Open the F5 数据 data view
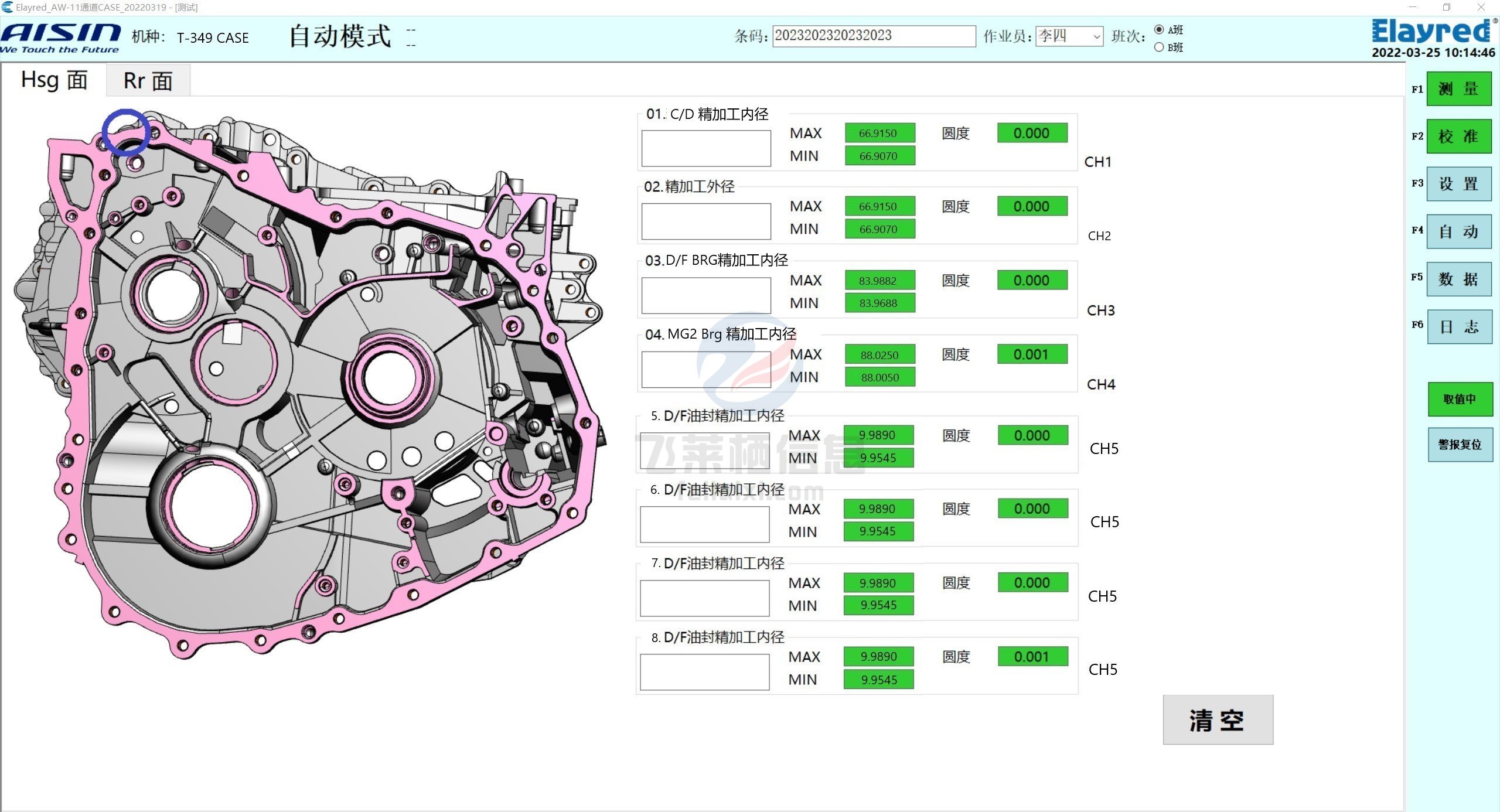 1458,279
